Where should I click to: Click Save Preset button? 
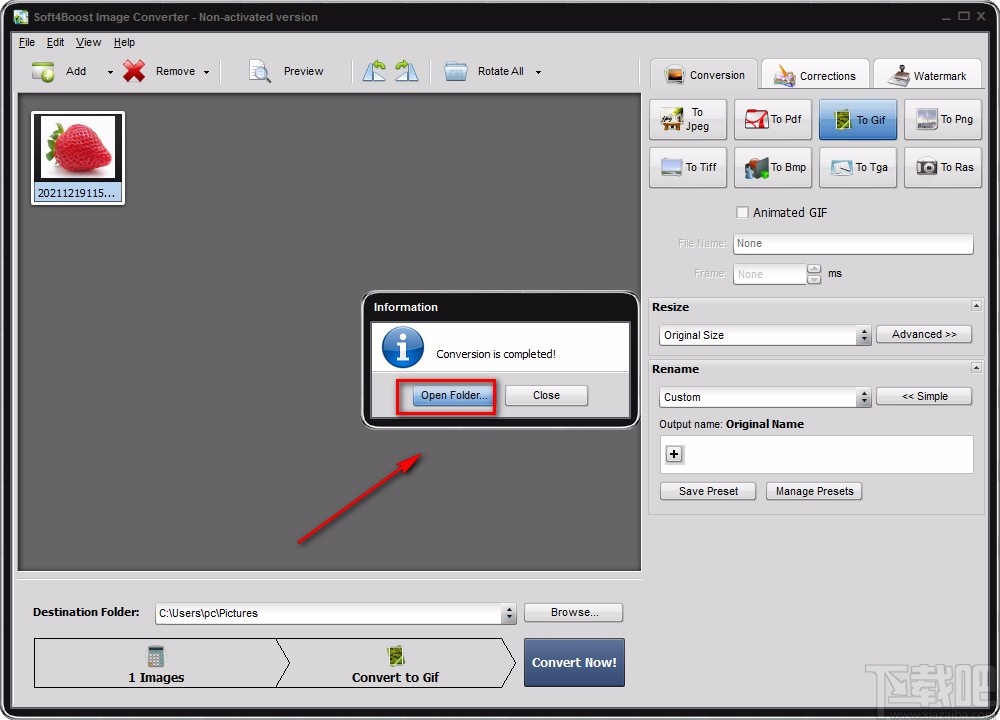coord(708,491)
